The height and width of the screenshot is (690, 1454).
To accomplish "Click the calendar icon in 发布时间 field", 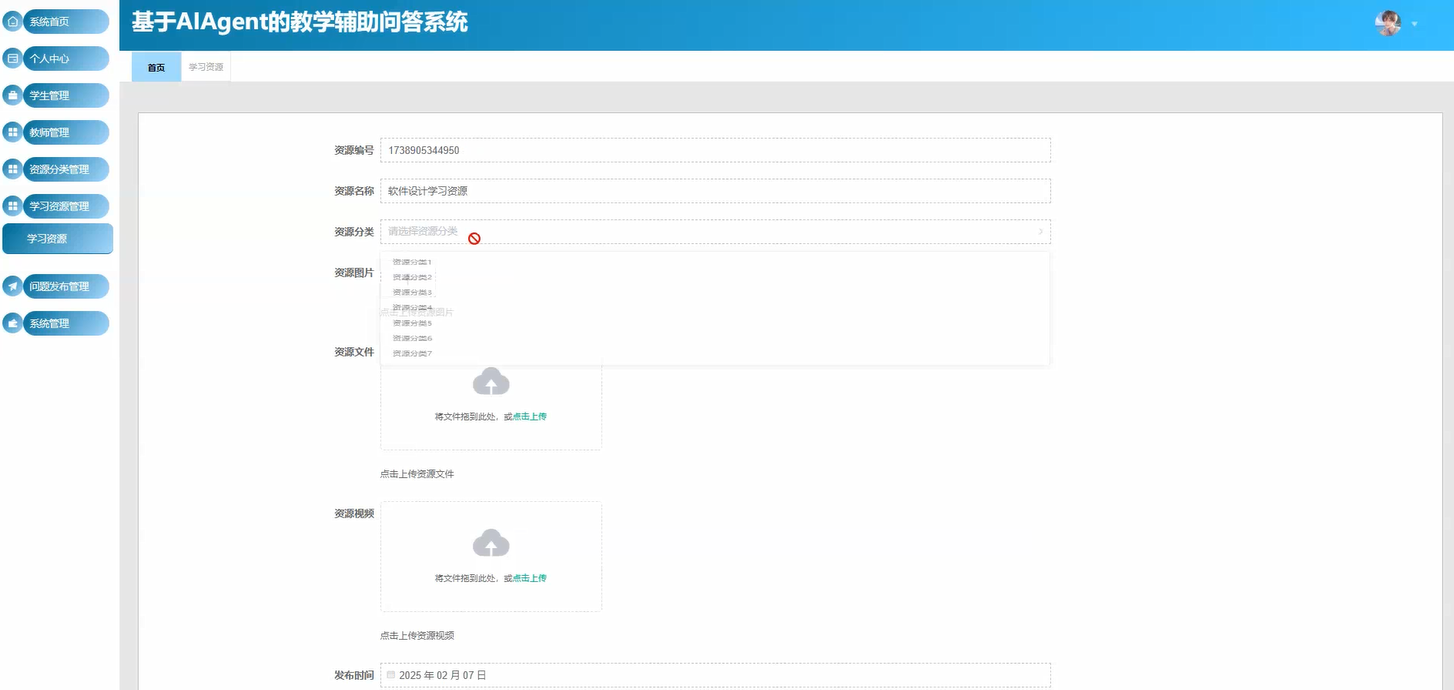I will click(x=390, y=674).
